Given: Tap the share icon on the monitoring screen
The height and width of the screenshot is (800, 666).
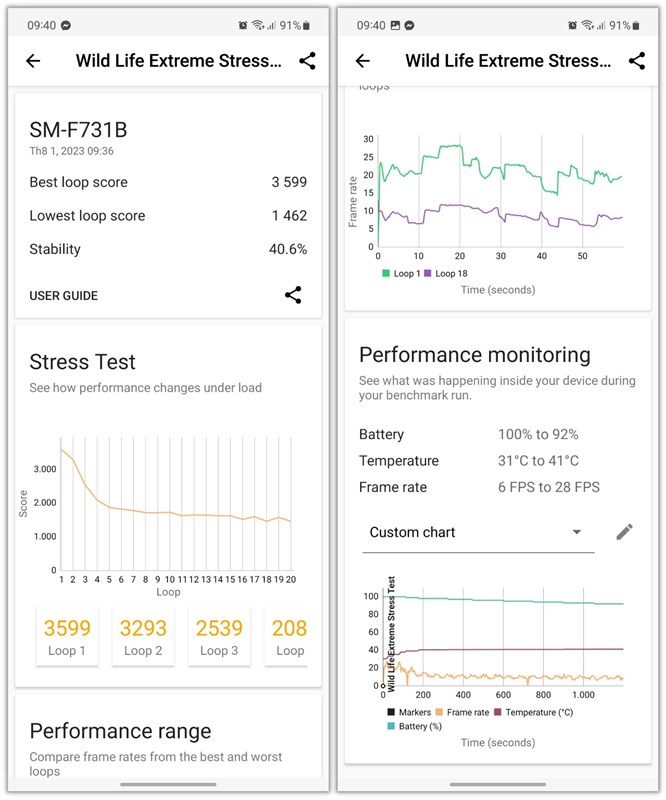Looking at the screenshot, I should coord(637,61).
